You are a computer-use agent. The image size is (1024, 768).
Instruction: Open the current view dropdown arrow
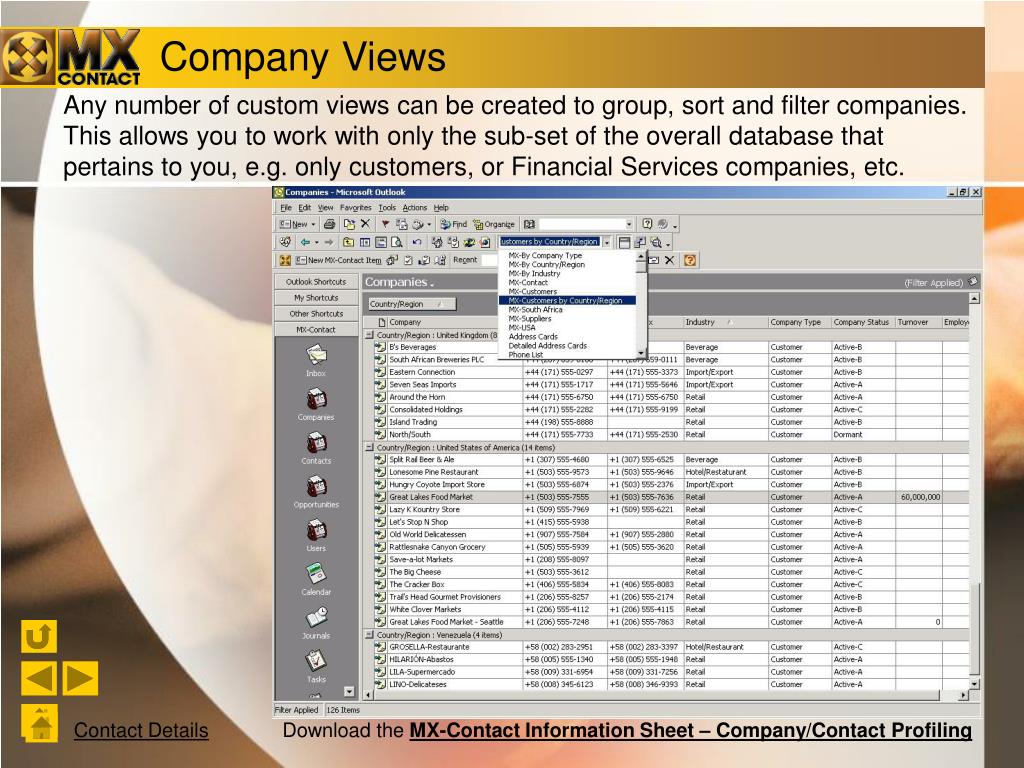click(x=607, y=242)
